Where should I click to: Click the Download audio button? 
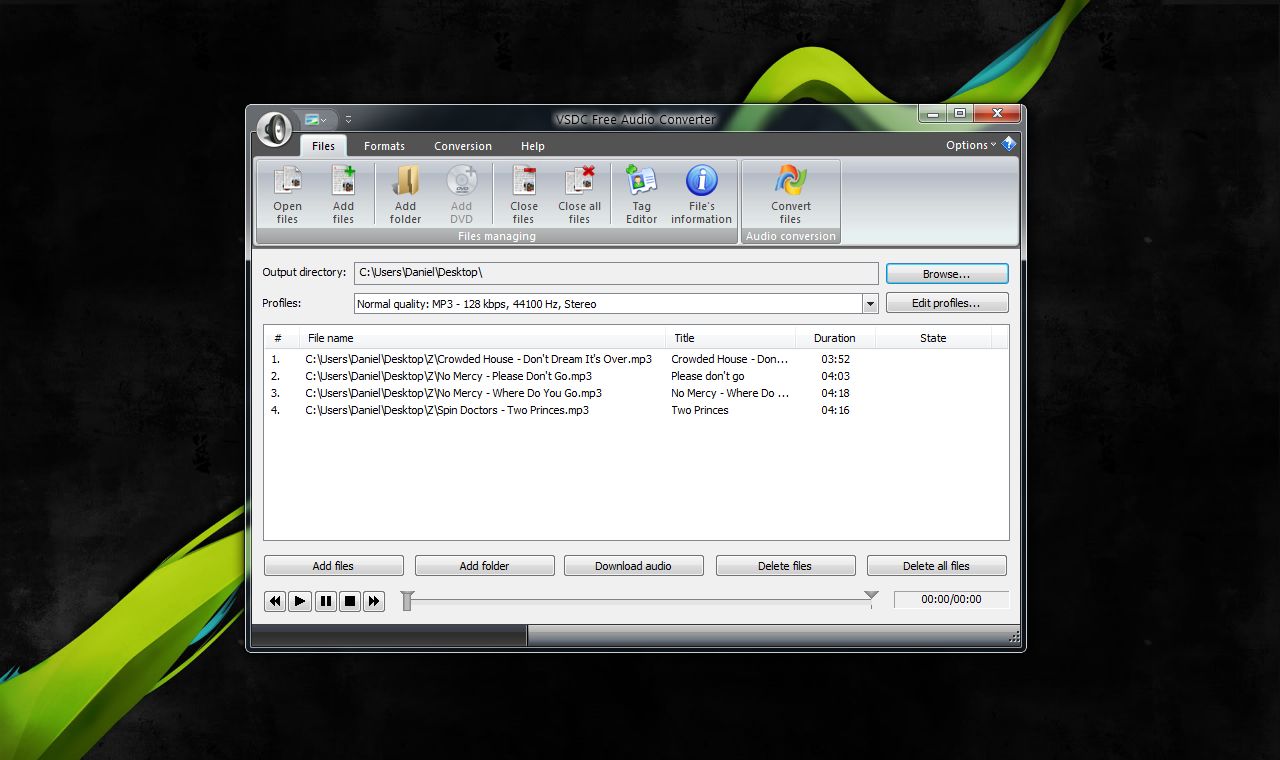(x=633, y=566)
